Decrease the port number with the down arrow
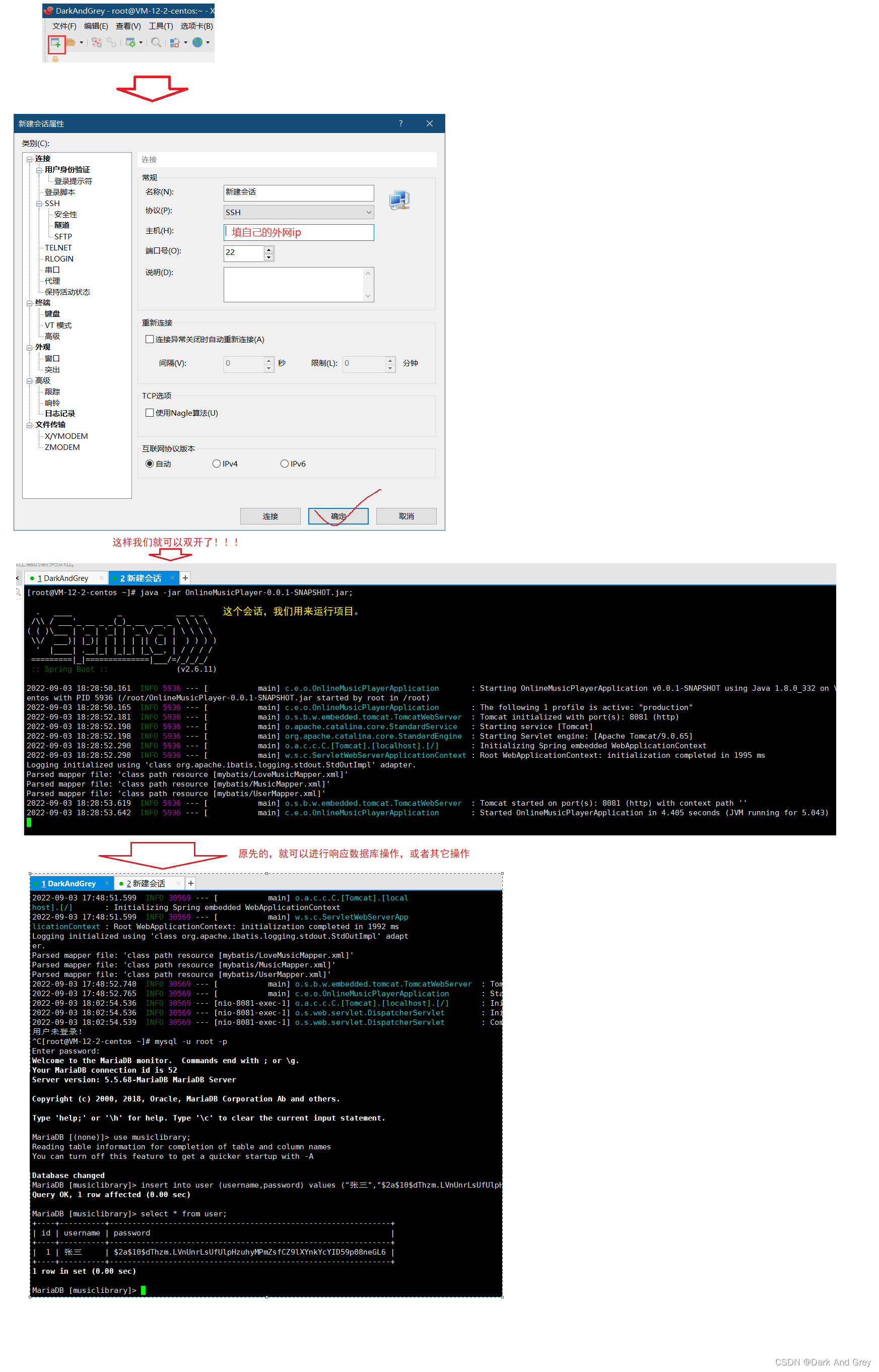 coord(269,257)
